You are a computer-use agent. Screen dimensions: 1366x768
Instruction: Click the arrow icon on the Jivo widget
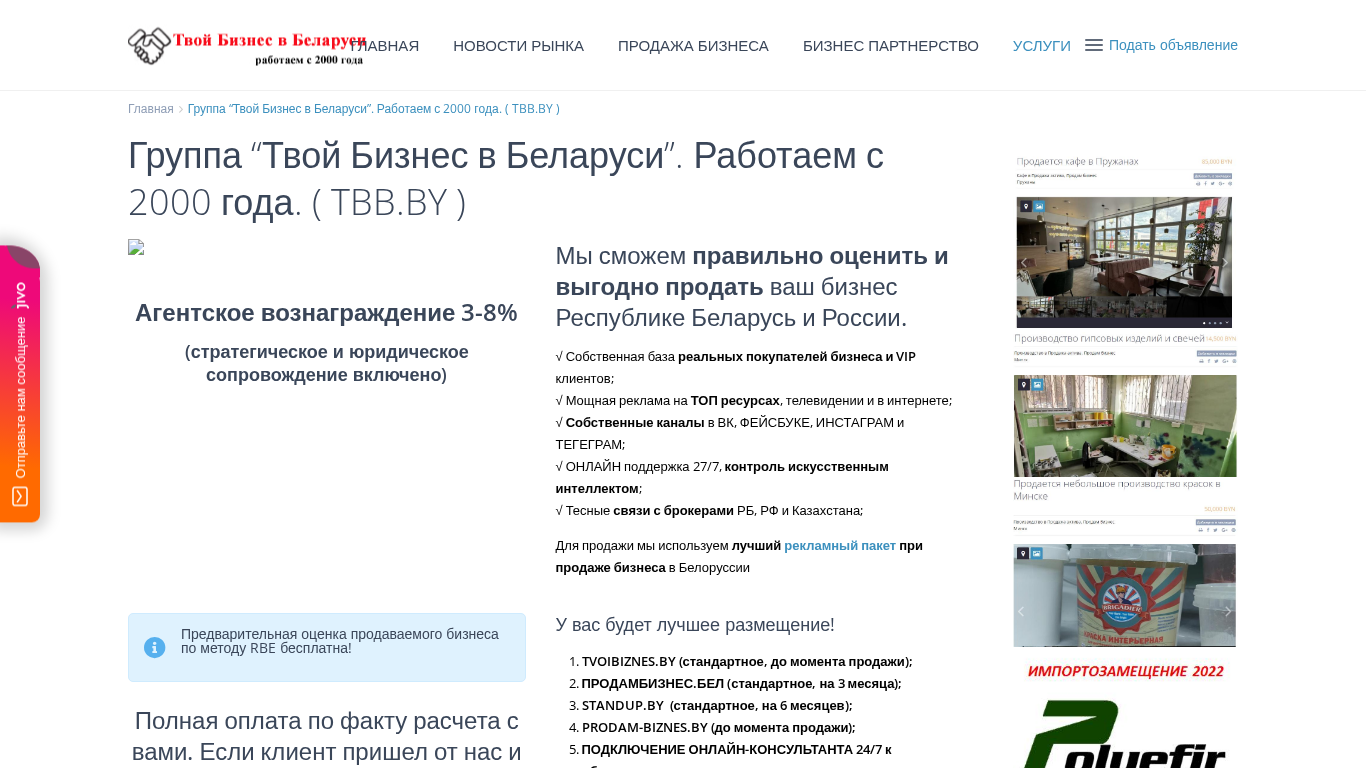[20, 496]
